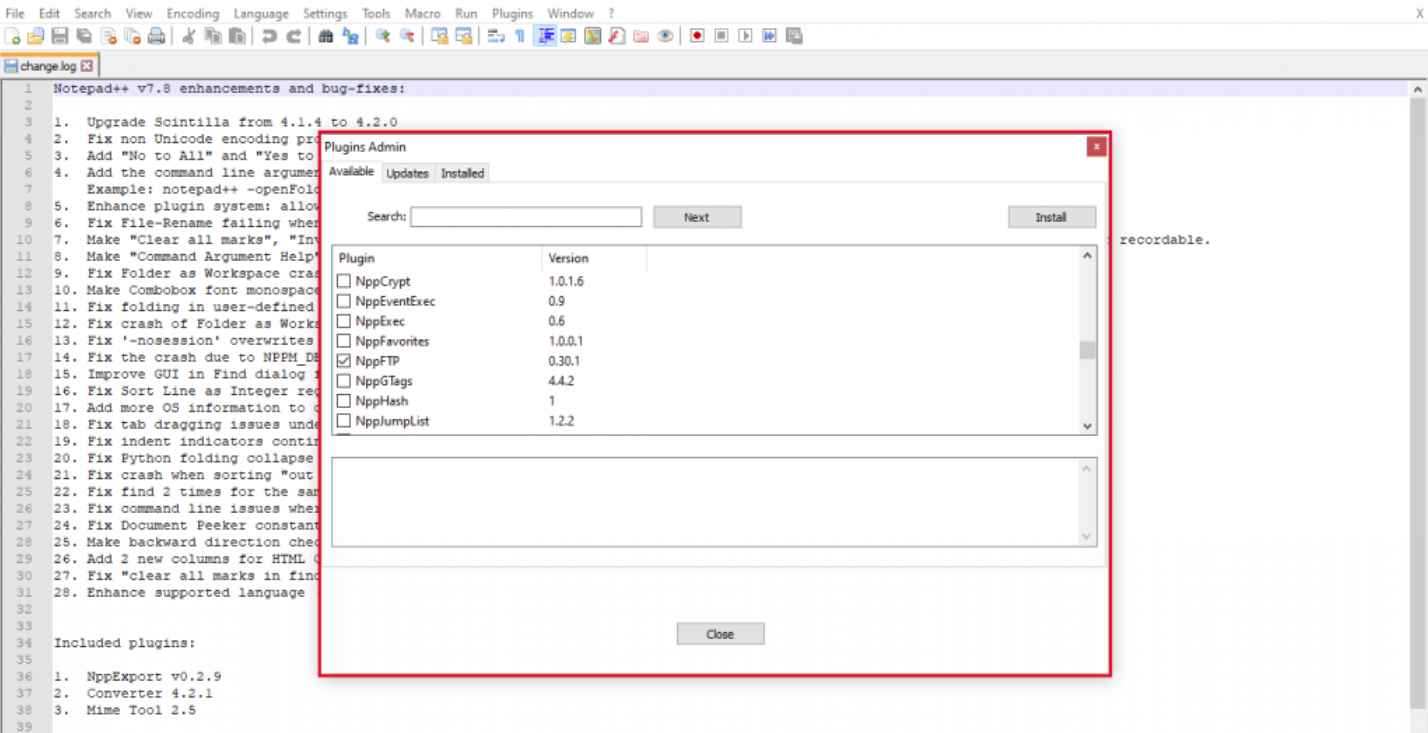Click into the plugin Search field
Image resolution: width=1428 pixels, height=733 pixels.
tap(526, 217)
